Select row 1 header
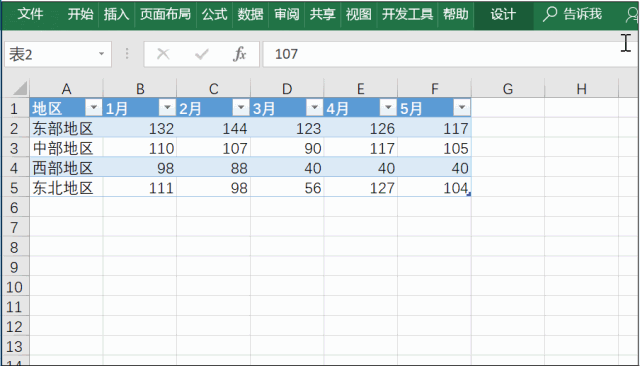 (x=14, y=108)
